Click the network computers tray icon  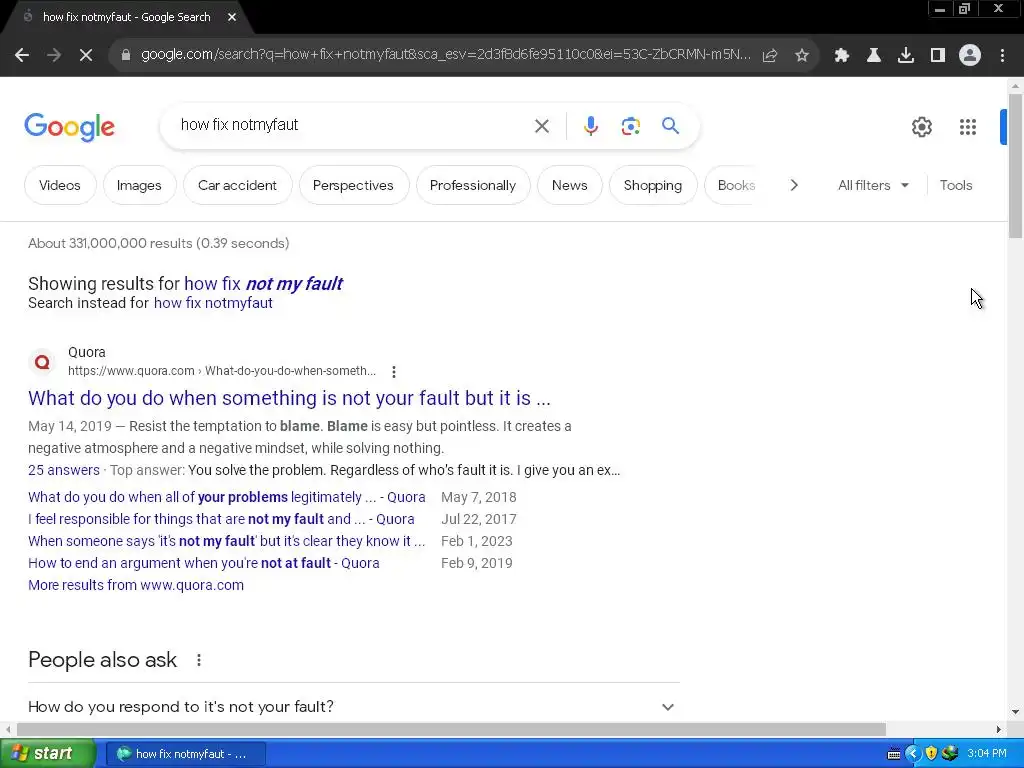pos(949,753)
